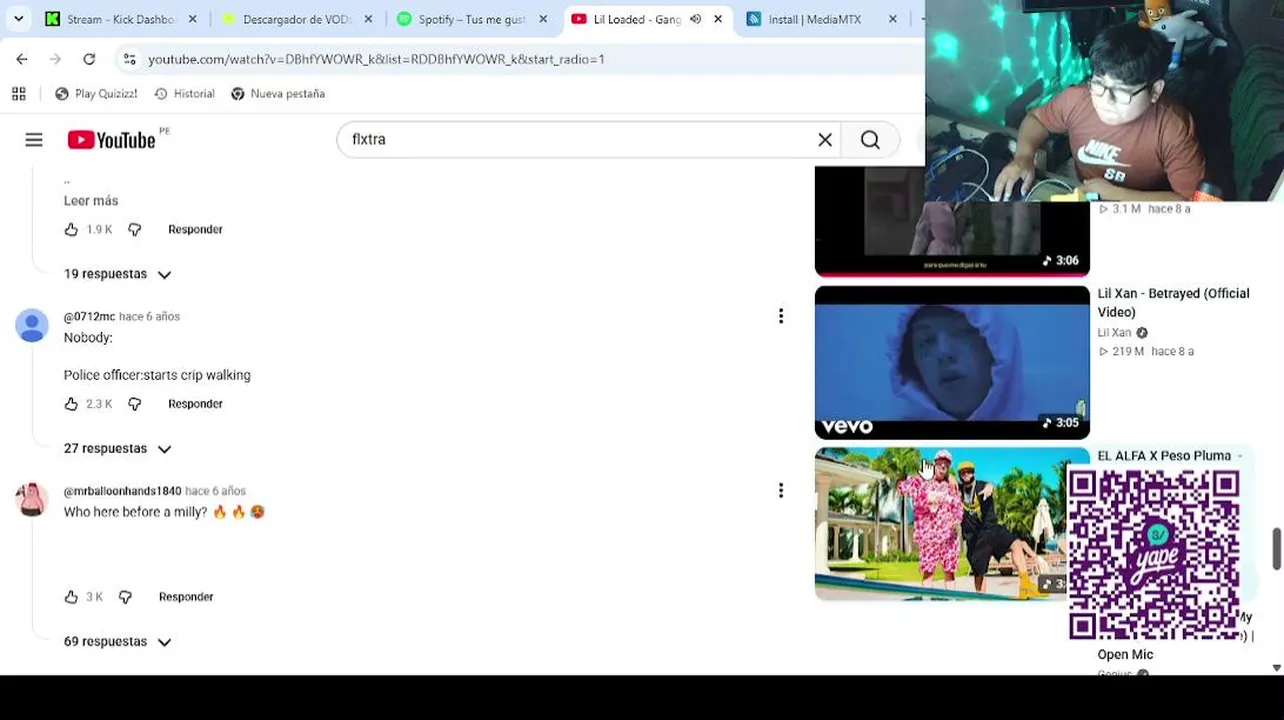Open more options for @mrballoonhands1840 comment
1284x720 pixels.
[x=781, y=490]
